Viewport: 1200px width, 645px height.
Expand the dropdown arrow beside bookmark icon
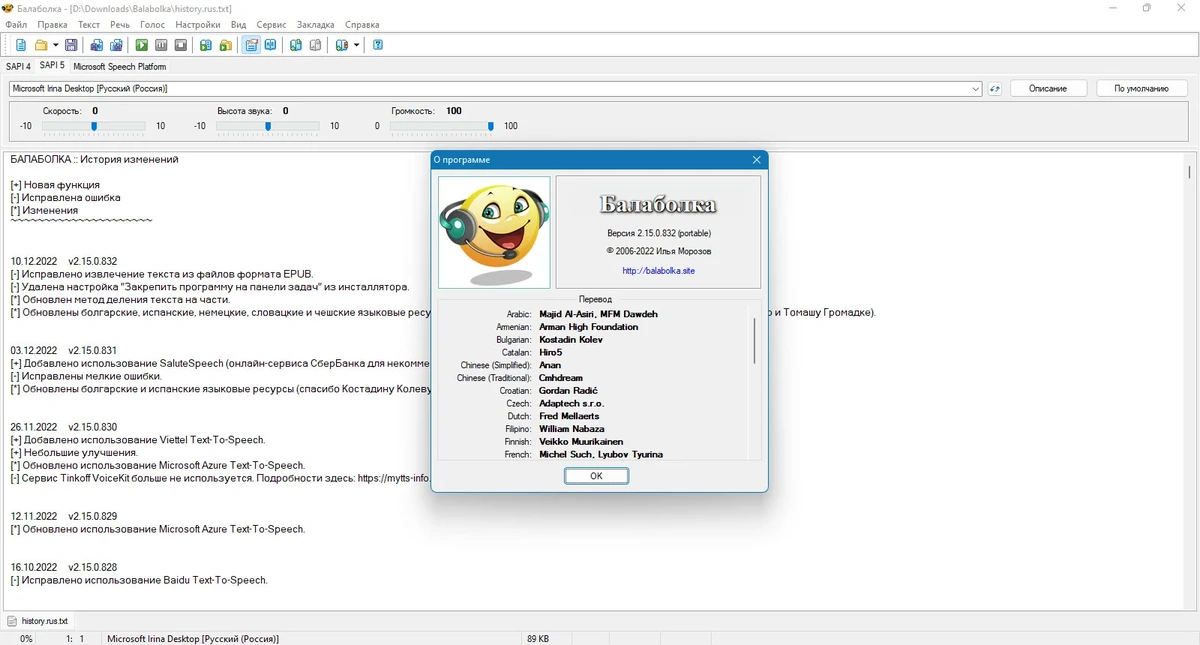click(x=356, y=45)
